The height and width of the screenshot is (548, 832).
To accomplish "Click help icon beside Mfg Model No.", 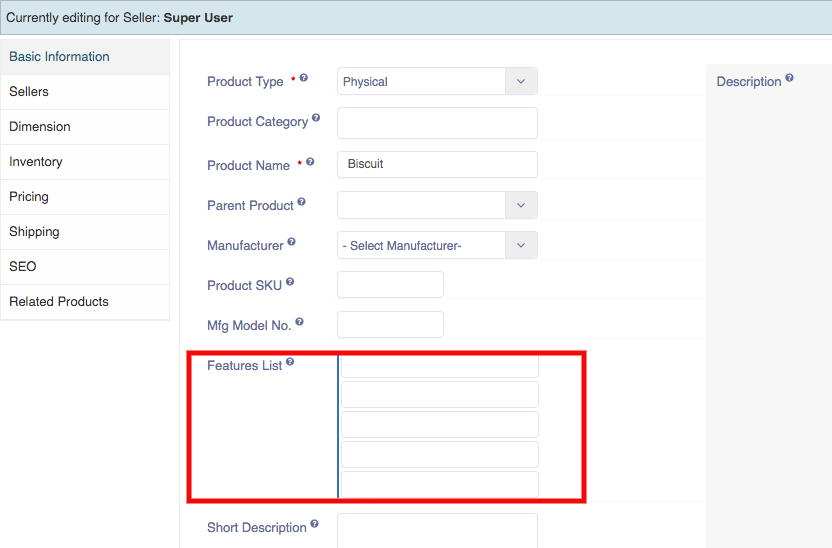I will pyautogui.click(x=299, y=321).
